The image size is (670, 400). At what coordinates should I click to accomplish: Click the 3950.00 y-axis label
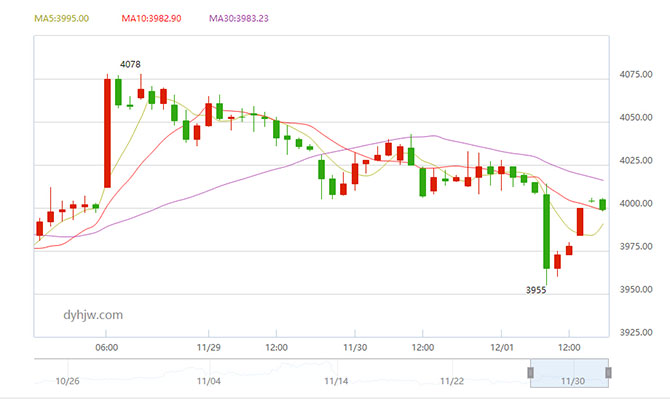636,289
